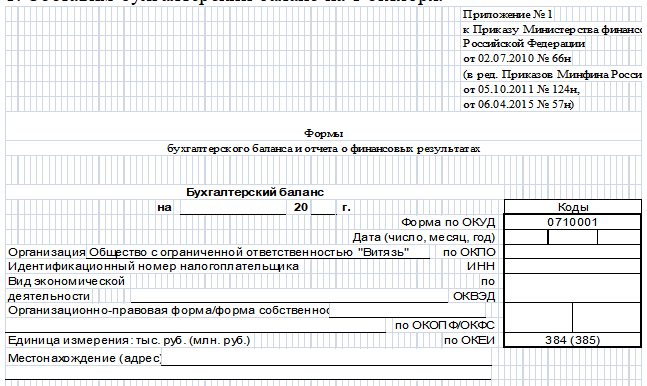Click the ОКЕИ cell with 384 (385)
Image resolution: width=647 pixels, height=386 pixels.
coord(572,340)
